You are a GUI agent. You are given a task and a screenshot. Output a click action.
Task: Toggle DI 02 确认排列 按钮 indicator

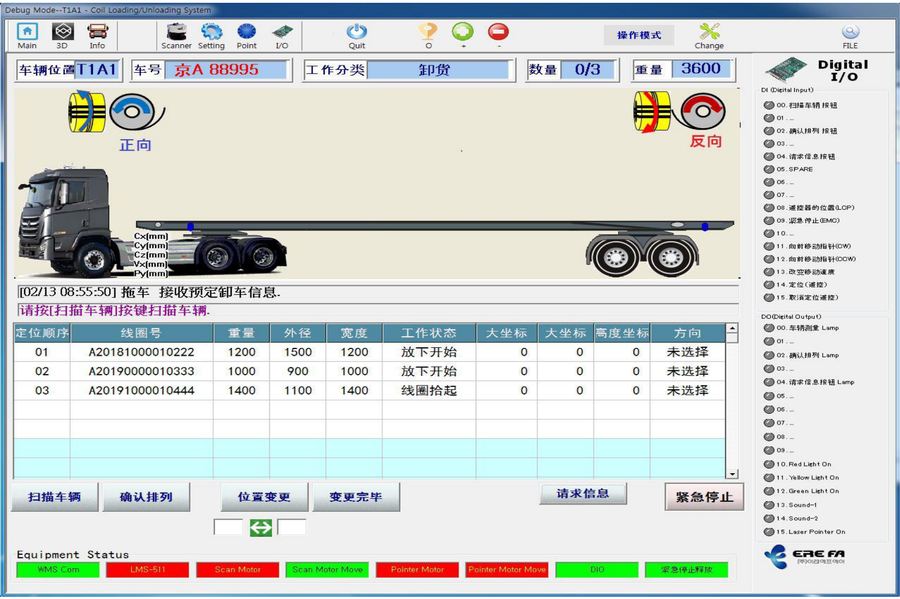pos(769,131)
